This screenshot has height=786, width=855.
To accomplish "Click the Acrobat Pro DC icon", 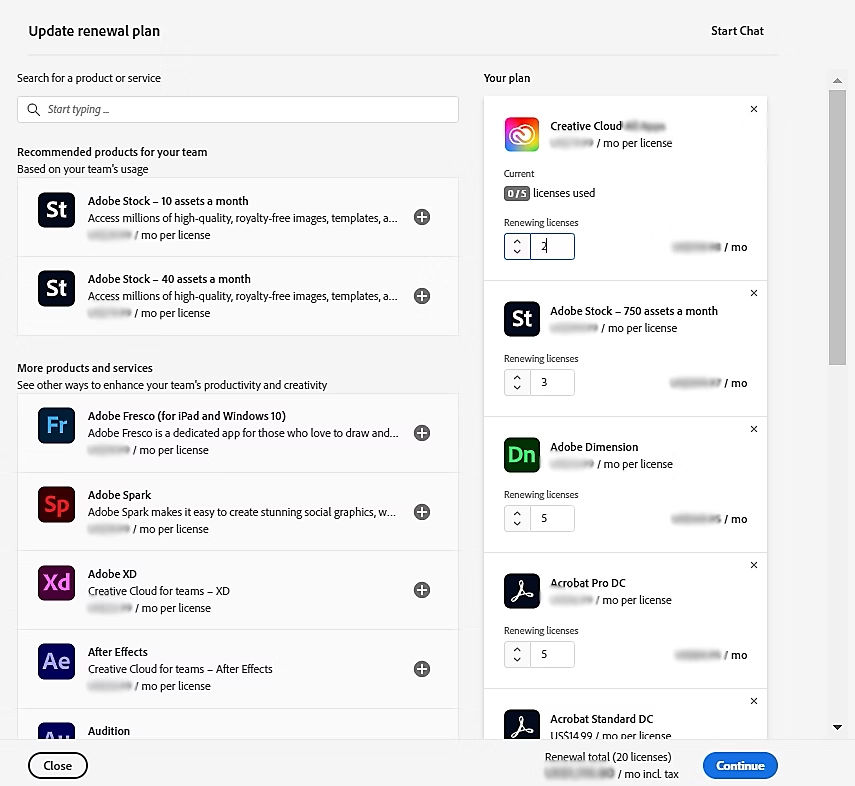I will coord(522,591).
